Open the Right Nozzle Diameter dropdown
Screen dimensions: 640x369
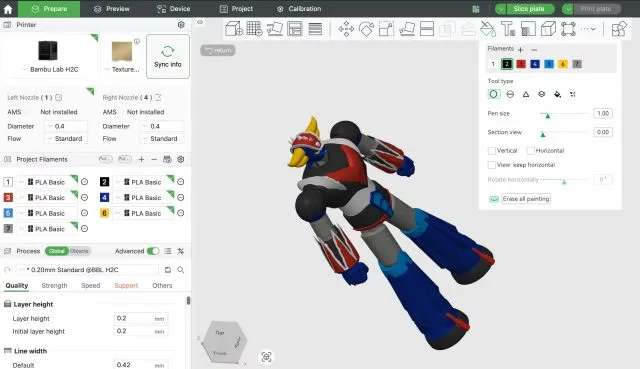coord(161,126)
